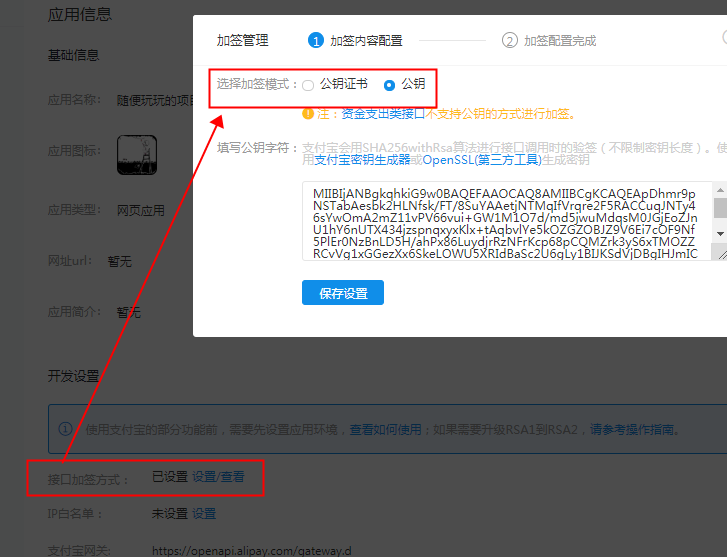Click the step 2 加签配置完成 indicator
The width and height of the screenshot is (727, 557).
coord(549,41)
